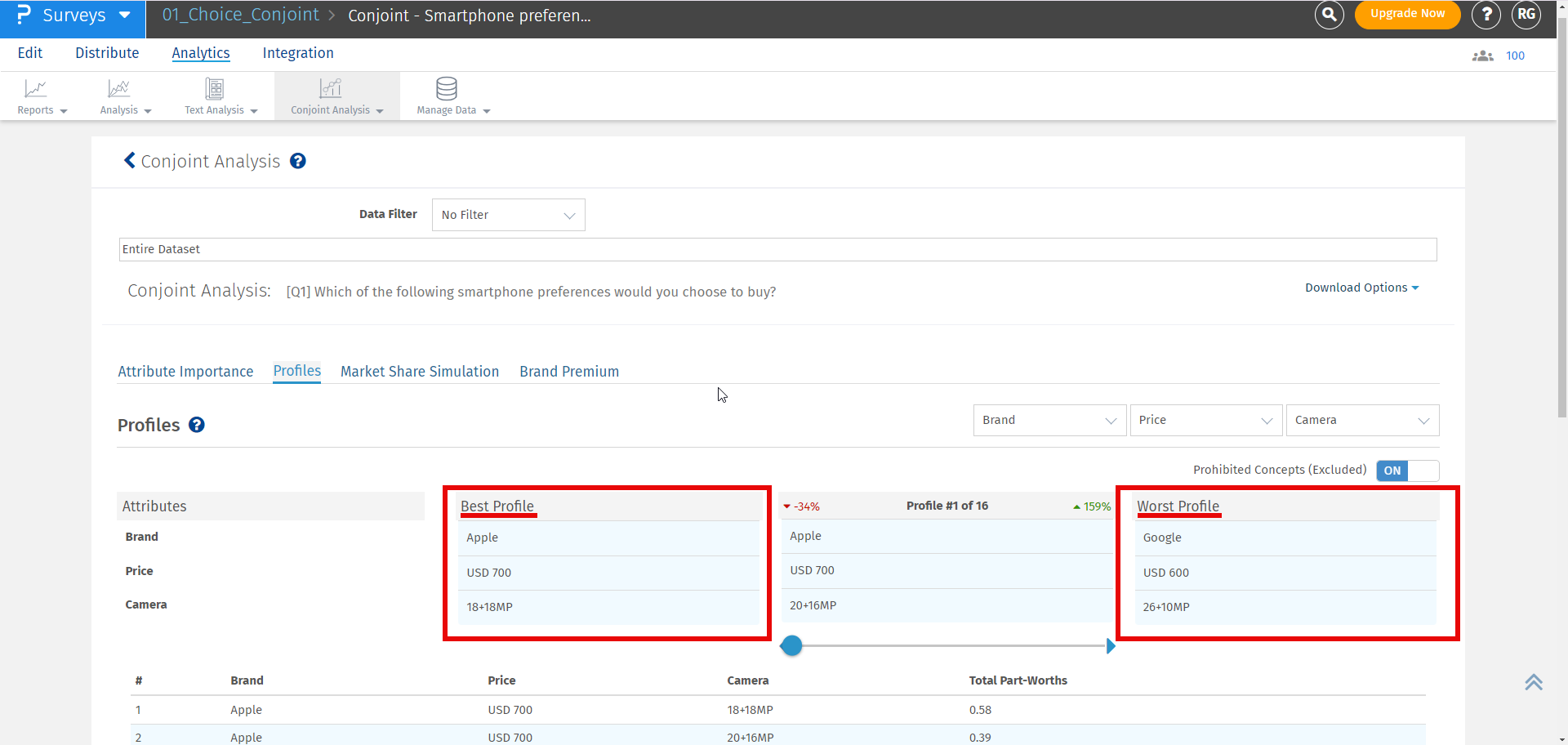Click help icon next to Profiles heading
This screenshot has height=745, width=1568.
click(x=197, y=425)
